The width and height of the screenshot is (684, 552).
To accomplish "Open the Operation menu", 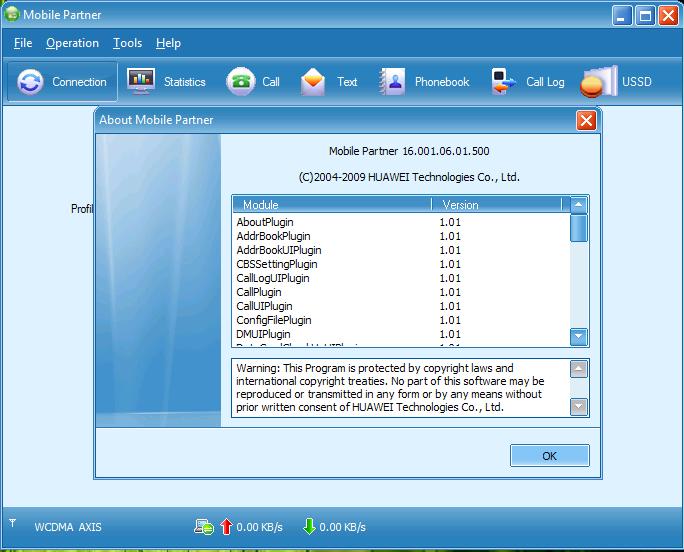I will point(72,43).
